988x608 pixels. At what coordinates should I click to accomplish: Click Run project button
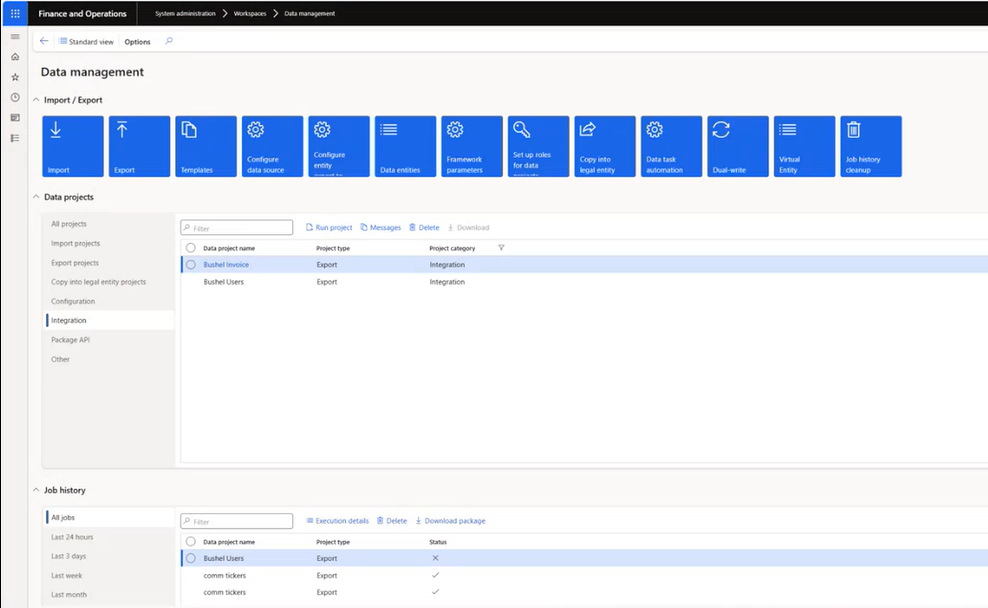pos(329,228)
